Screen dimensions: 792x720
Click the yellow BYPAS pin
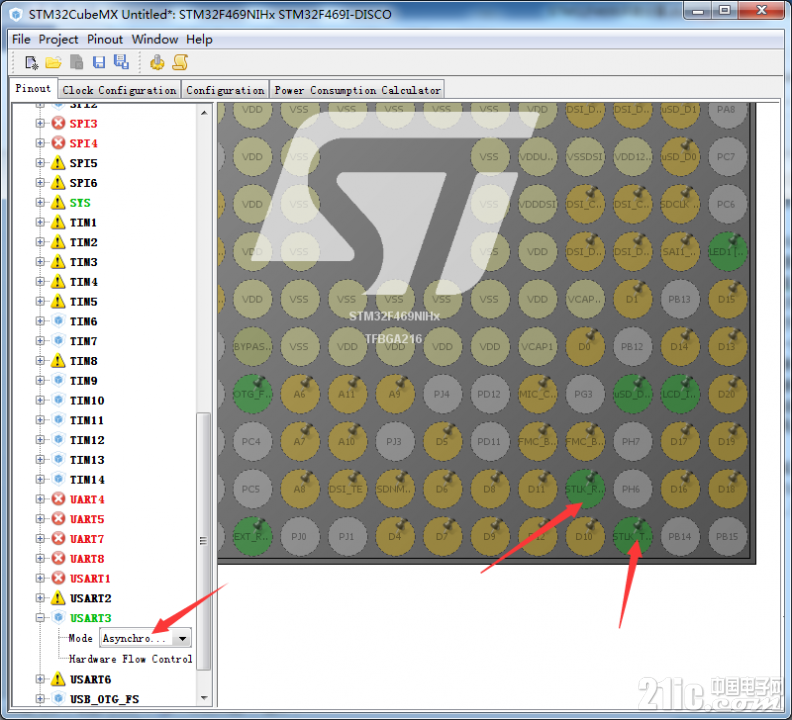pyautogui.click(x=252, y=346)
